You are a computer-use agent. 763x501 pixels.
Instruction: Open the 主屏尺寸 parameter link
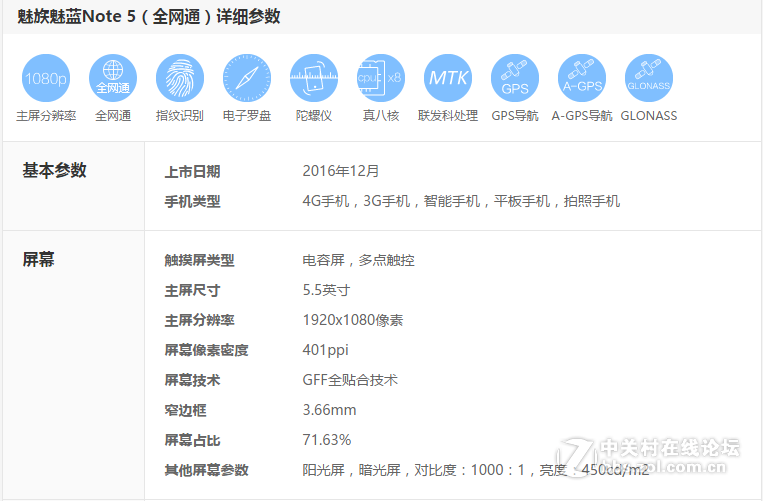point(193,291)
